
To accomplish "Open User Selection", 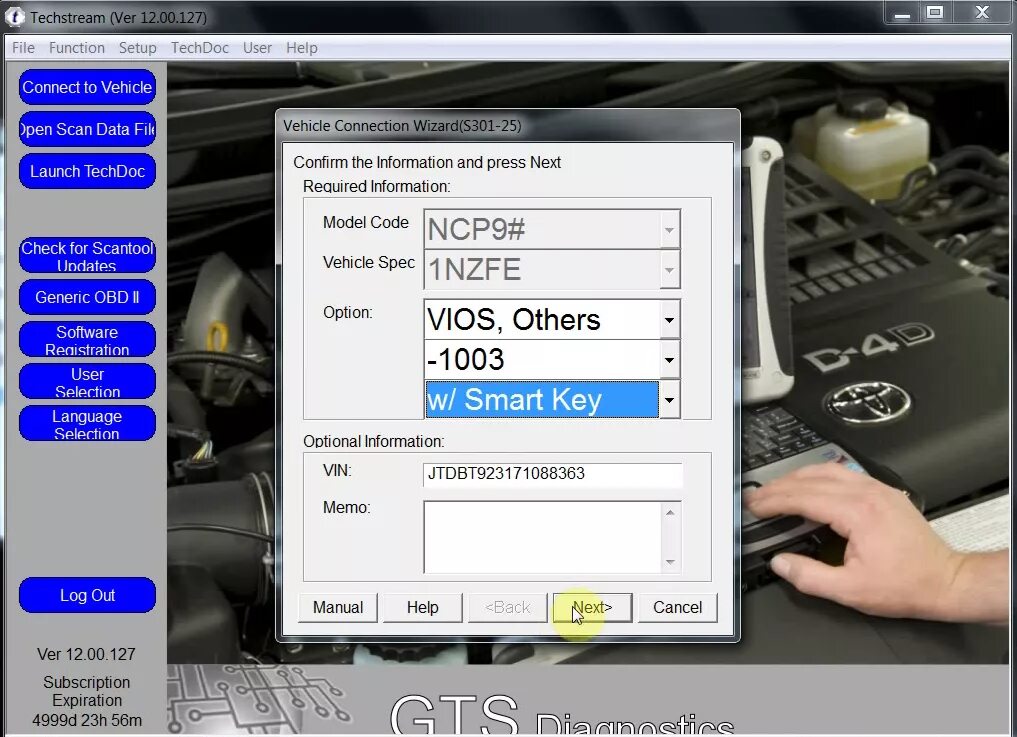I will 87,381.
